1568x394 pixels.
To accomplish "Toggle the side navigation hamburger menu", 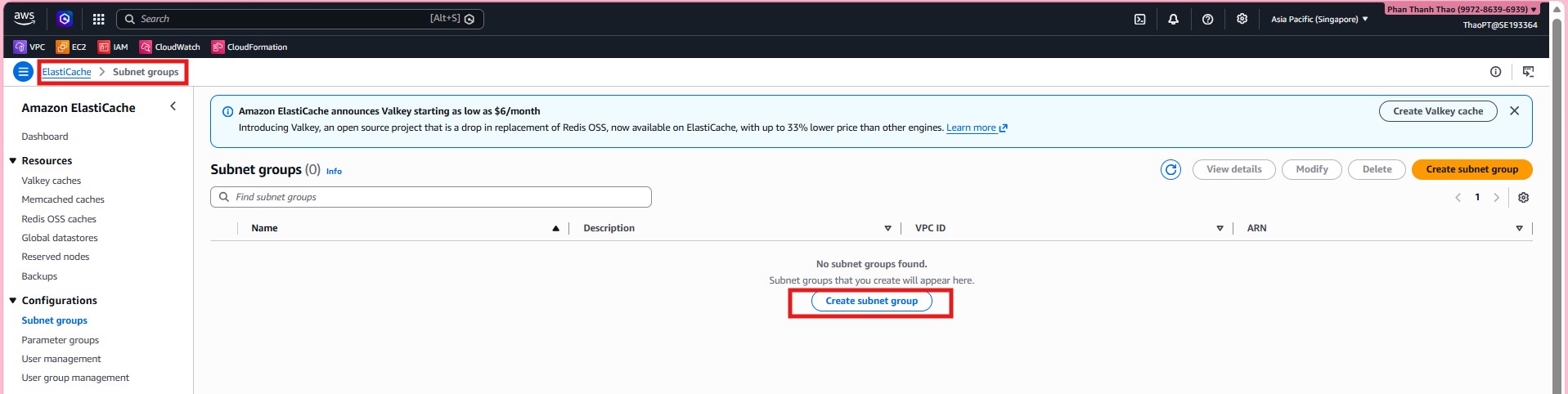I will click(x=23, y=72).
